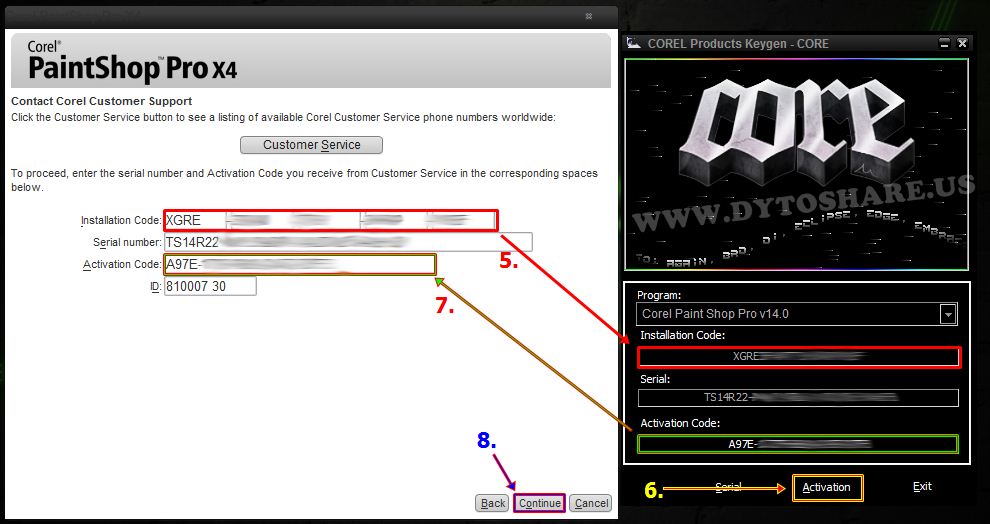
Task: Go to the previous step with Back button
Action: 492,503
